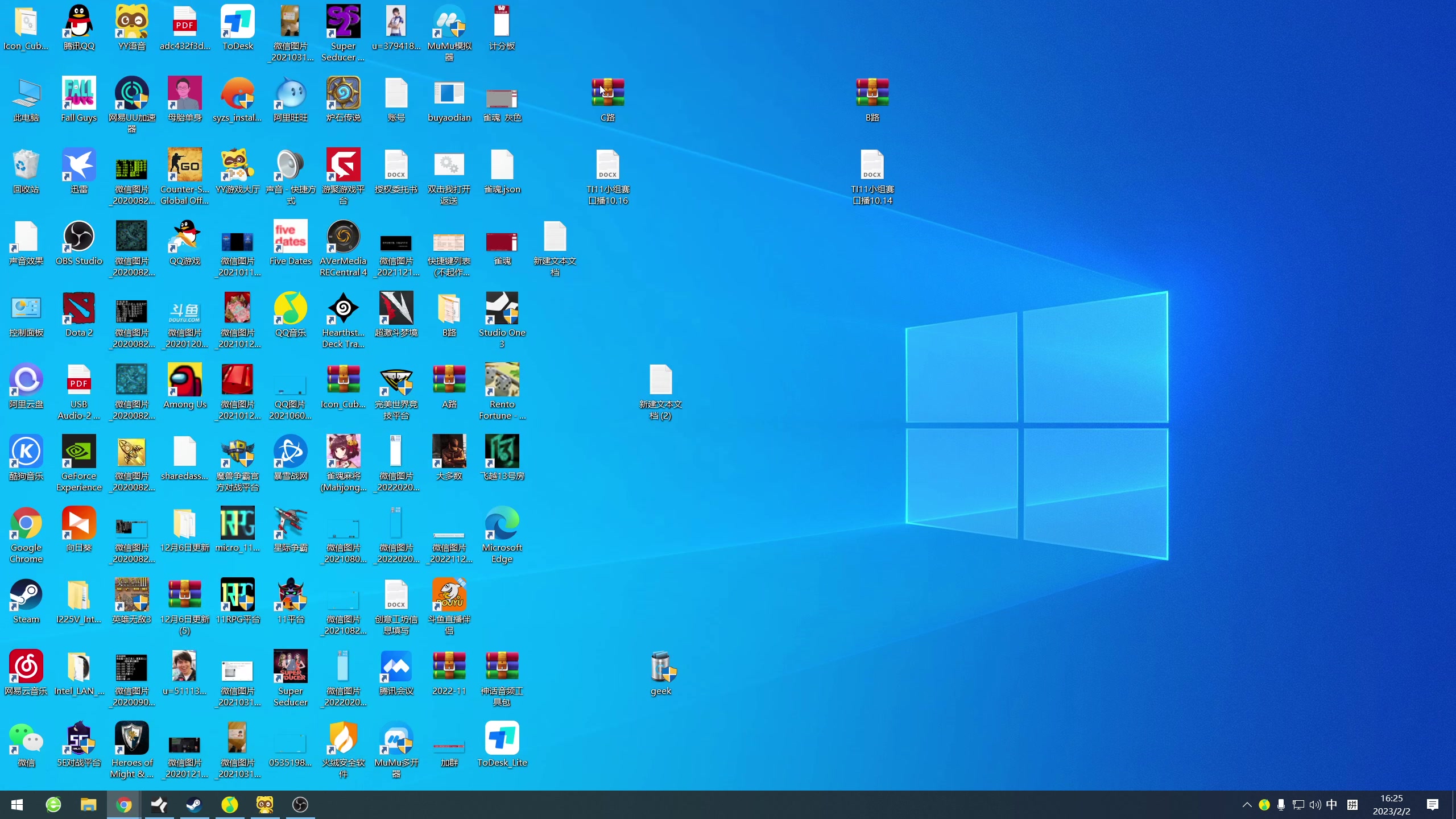This screenshot has width=1456, height=819.
Task: Select the Five Dates game icon
Action: pyautogui.click(x=291, y=243)
